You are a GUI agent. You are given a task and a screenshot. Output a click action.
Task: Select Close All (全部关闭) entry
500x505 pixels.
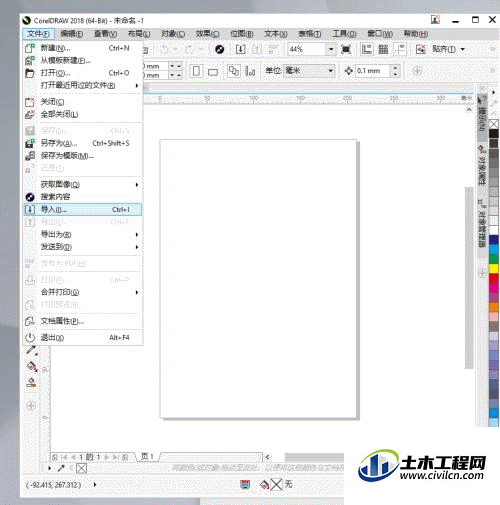pyautogui.click(x=83, y=114)
